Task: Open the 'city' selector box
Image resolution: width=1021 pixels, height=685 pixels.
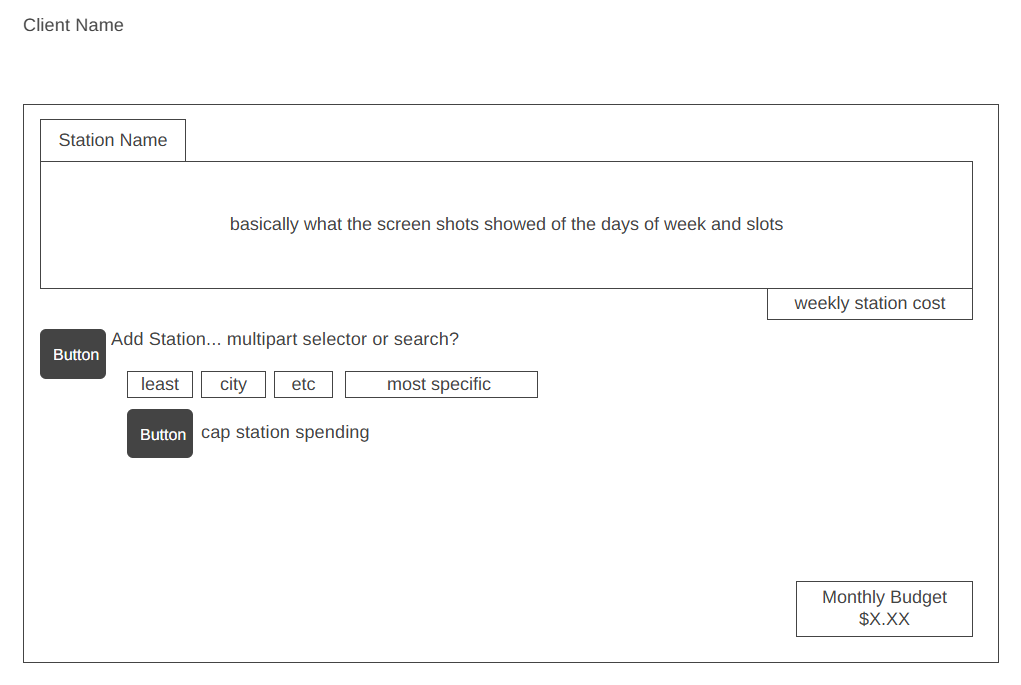Action: [233, 385]
